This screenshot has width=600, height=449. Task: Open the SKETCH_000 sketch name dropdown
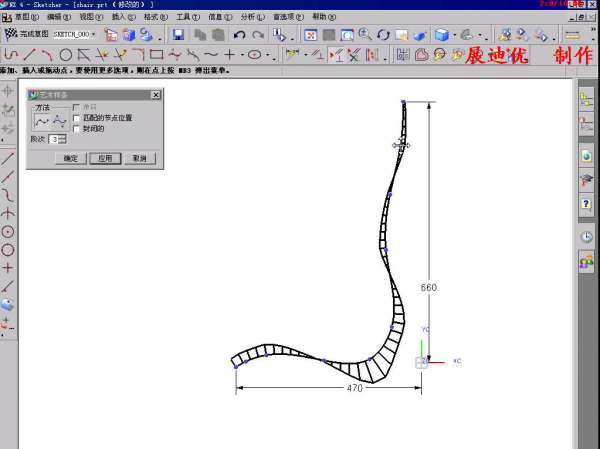[x=94, y=35]
